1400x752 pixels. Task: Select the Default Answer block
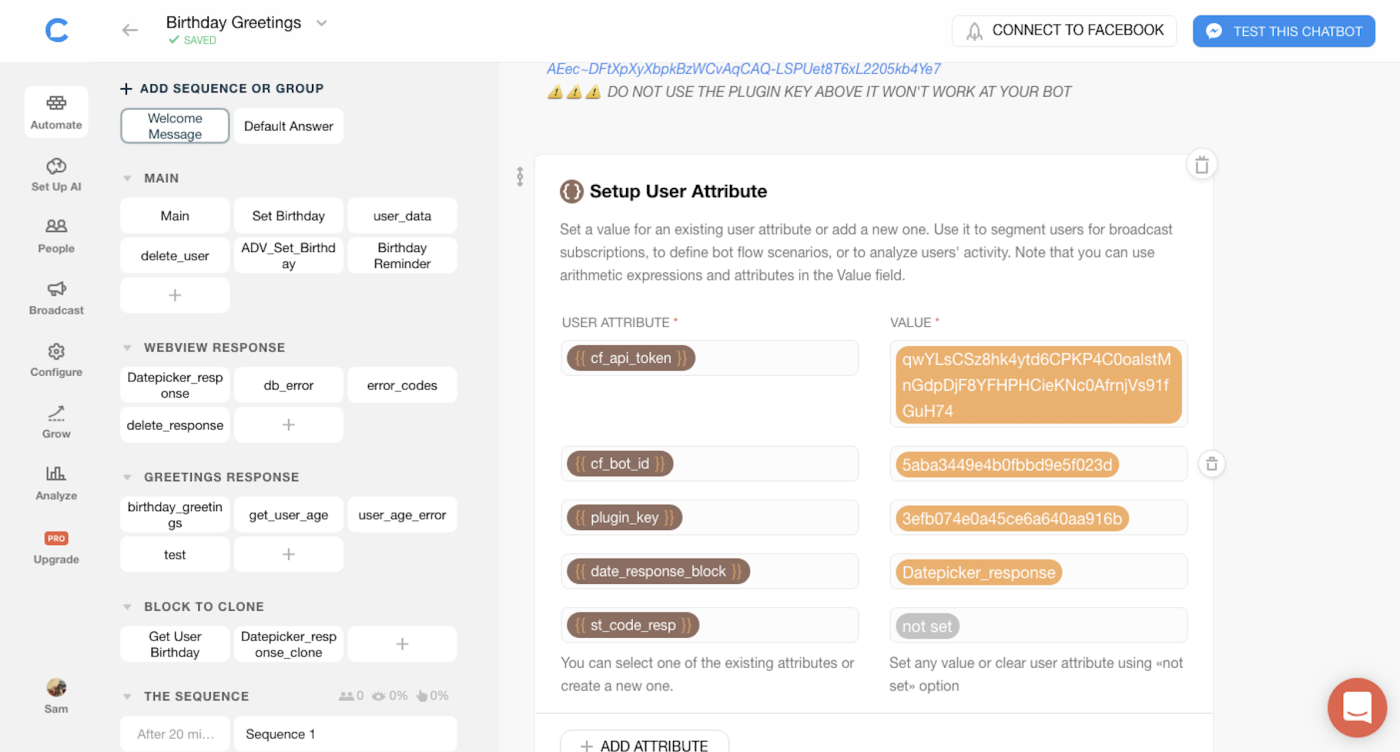288,126
